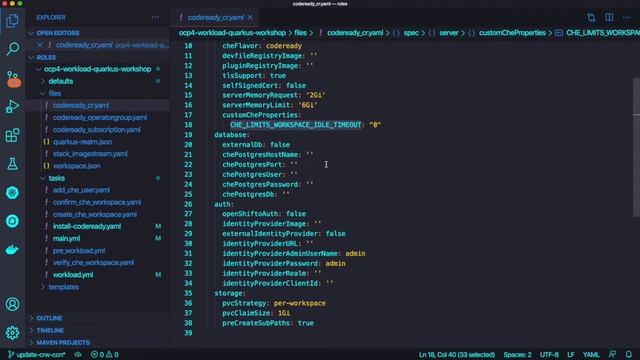This screenshot has width=640, height=360.
Task: Open confirm_che_workspace.yaml file
Action: [x=98, y=202]
